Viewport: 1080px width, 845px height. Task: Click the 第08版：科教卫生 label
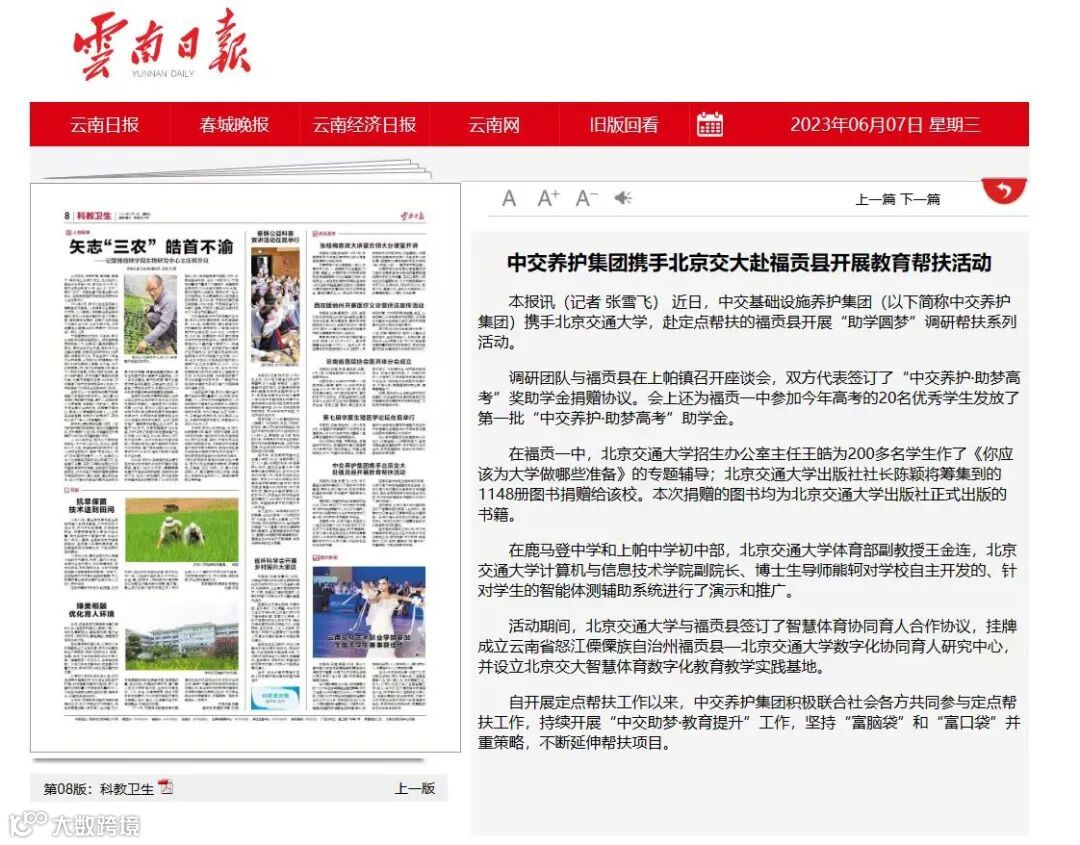(98, 789)
